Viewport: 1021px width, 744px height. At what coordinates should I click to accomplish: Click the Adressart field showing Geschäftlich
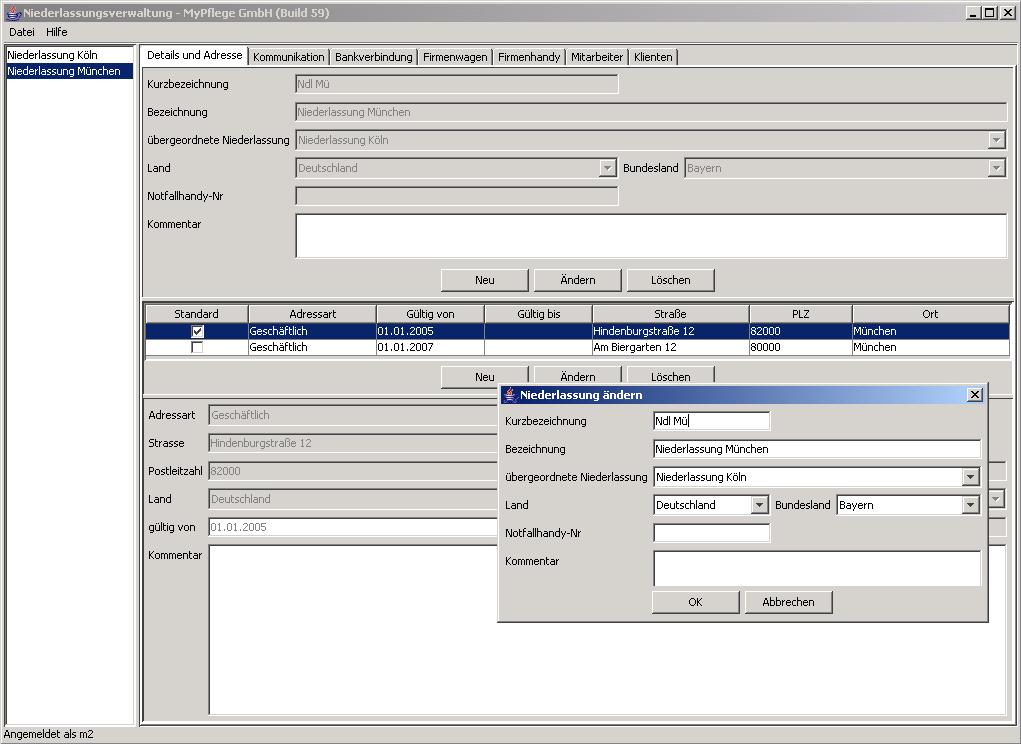pyautogui.click(x=354, y=415)
